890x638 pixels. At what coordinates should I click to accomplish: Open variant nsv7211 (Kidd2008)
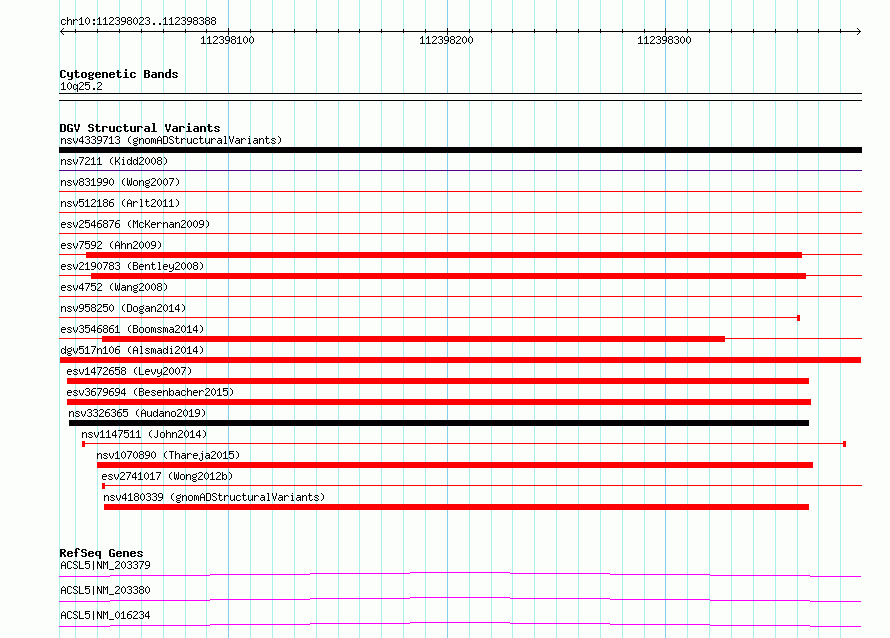(114, 161)
